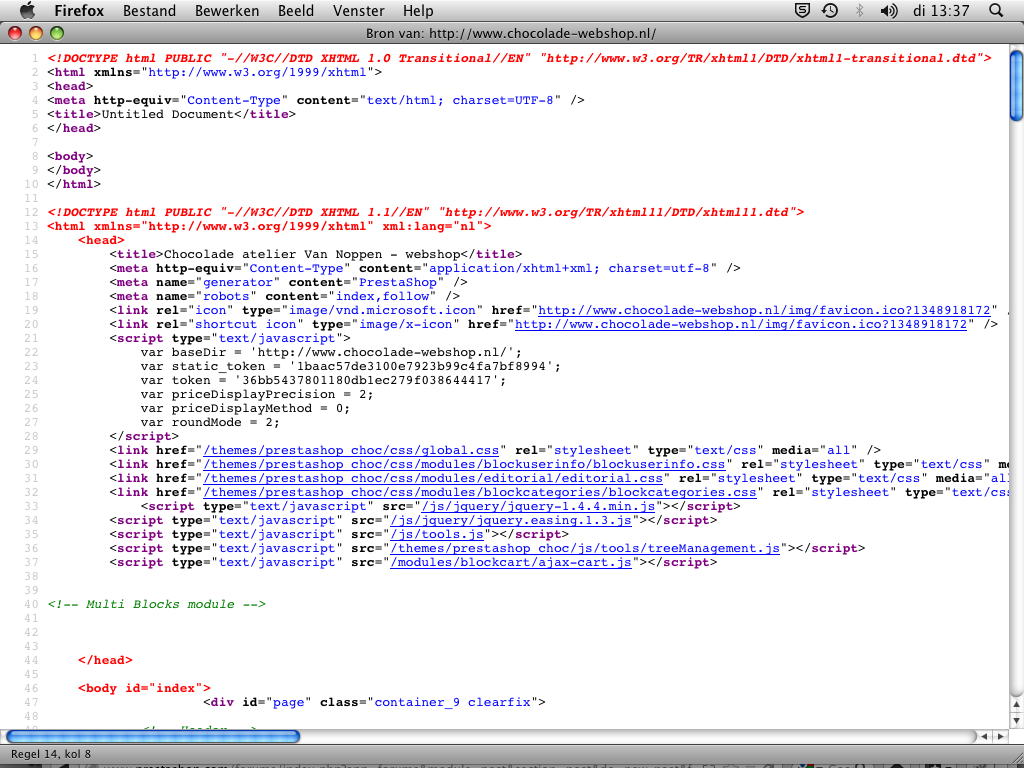Open first favicon.ico link on line 19
This screenshot has width=1024, height=768.
tap(763, 310)
